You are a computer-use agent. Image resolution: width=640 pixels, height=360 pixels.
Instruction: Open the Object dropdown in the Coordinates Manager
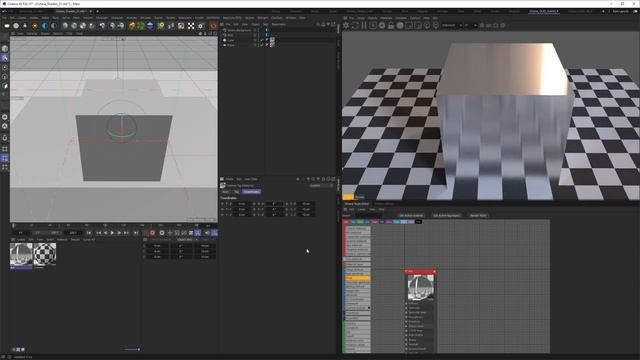187,240
